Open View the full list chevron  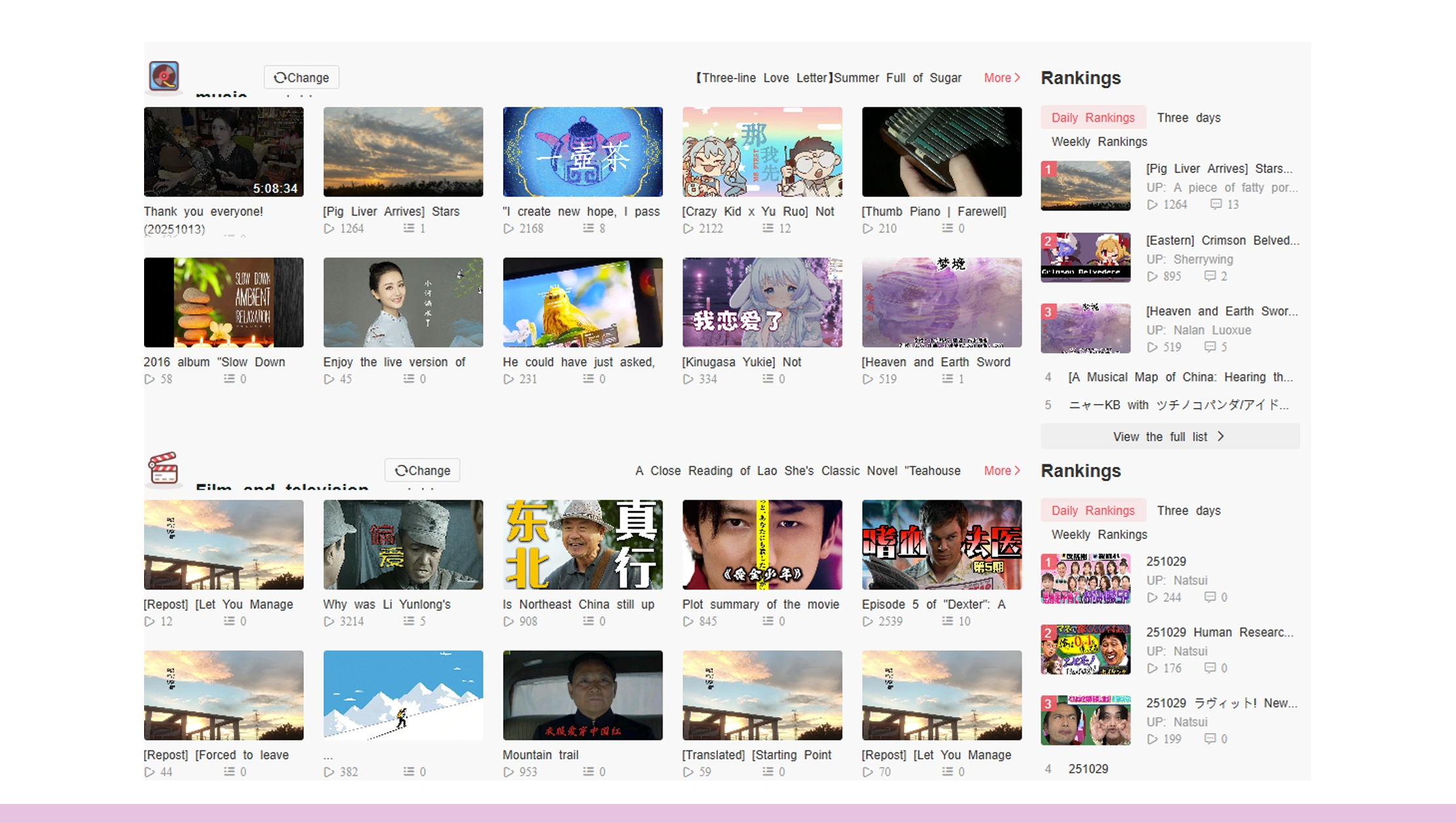1221,436
